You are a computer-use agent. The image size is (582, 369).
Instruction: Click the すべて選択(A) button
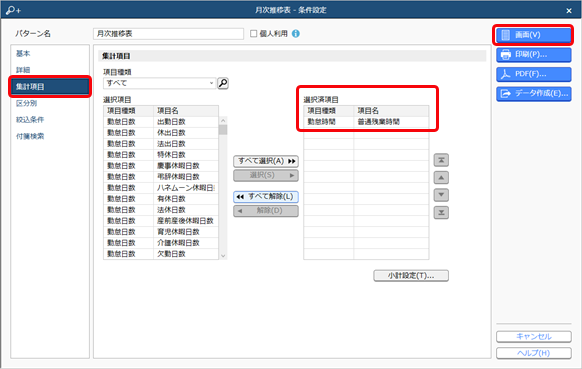266,161
